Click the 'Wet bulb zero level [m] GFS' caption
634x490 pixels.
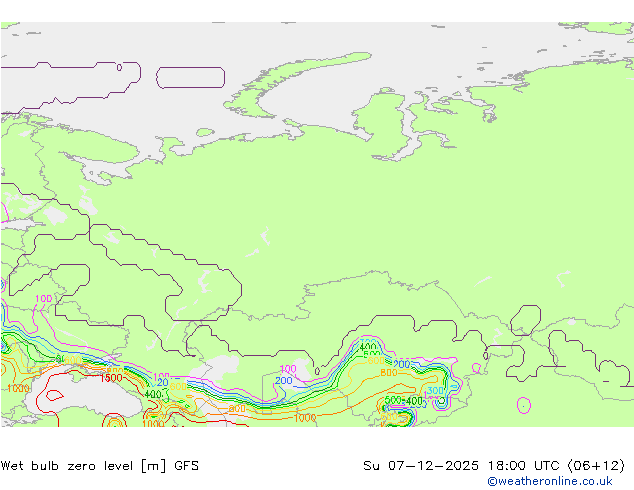[100, 466]
